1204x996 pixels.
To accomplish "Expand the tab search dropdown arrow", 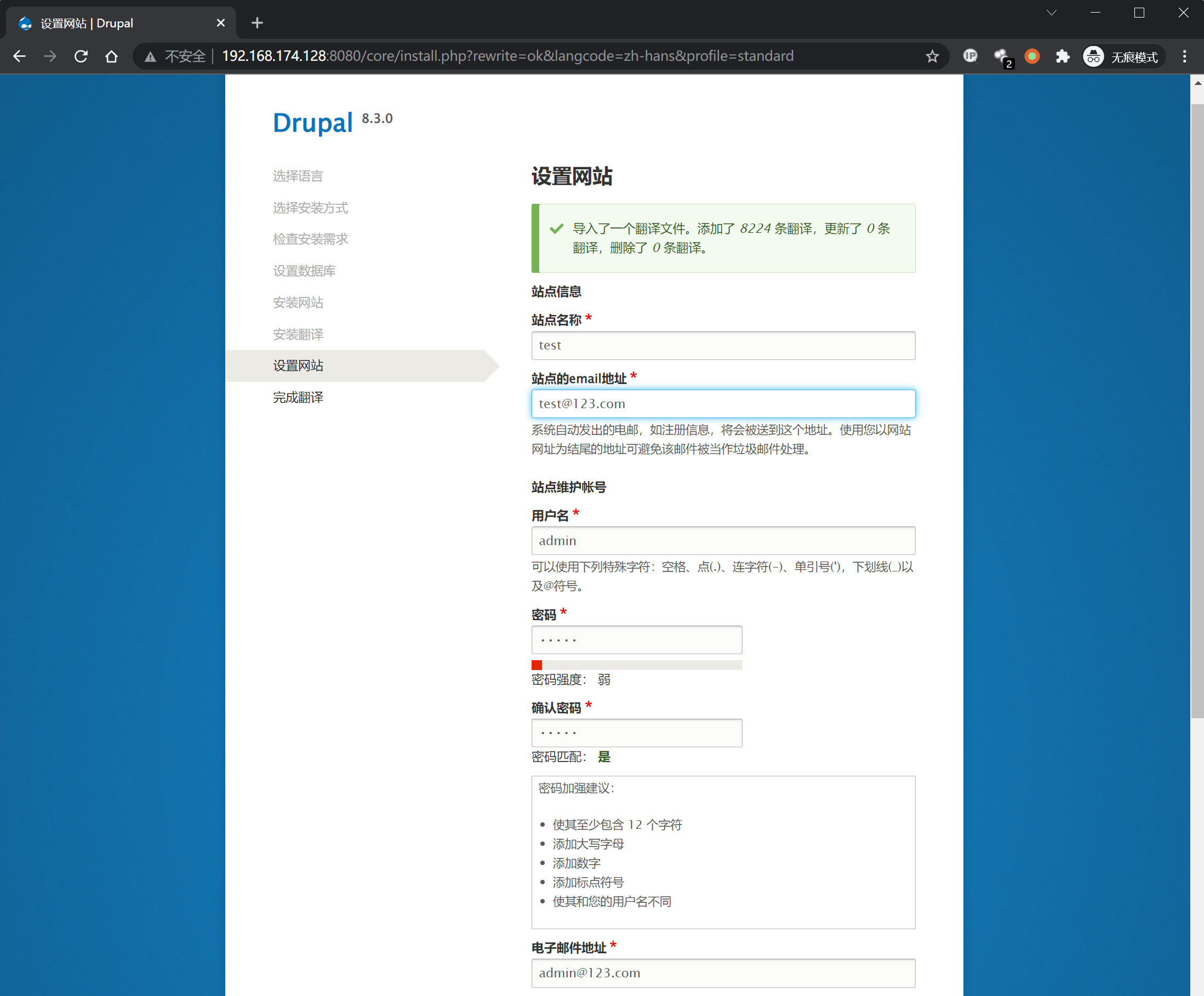I will coord(1052,13).
